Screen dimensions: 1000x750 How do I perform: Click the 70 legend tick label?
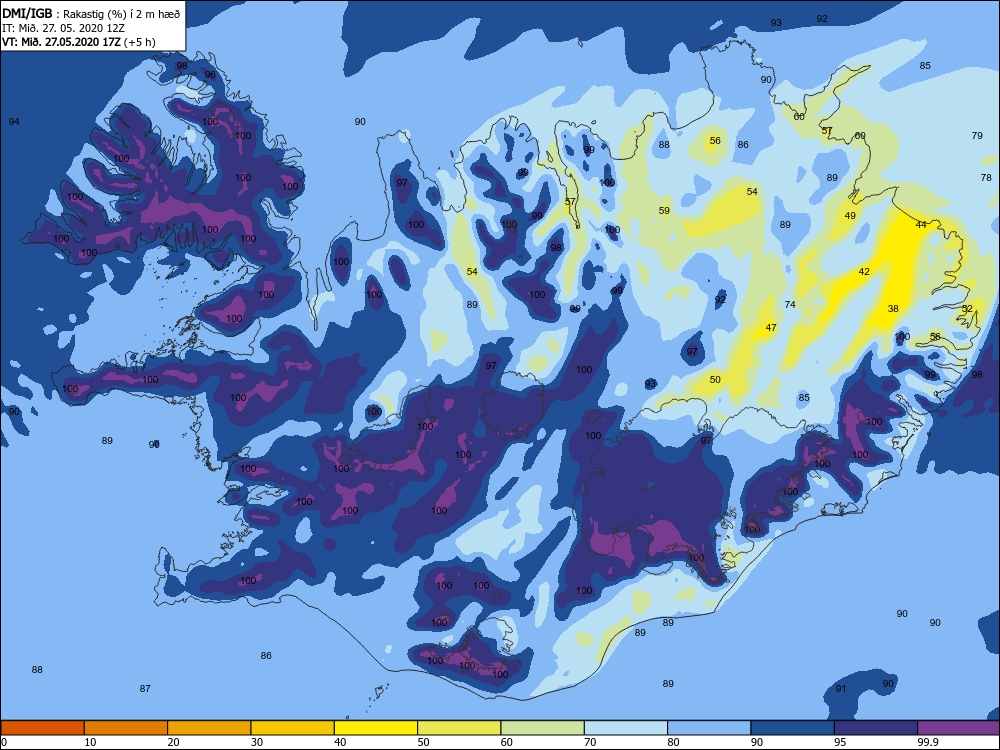(x=591, y=742)
